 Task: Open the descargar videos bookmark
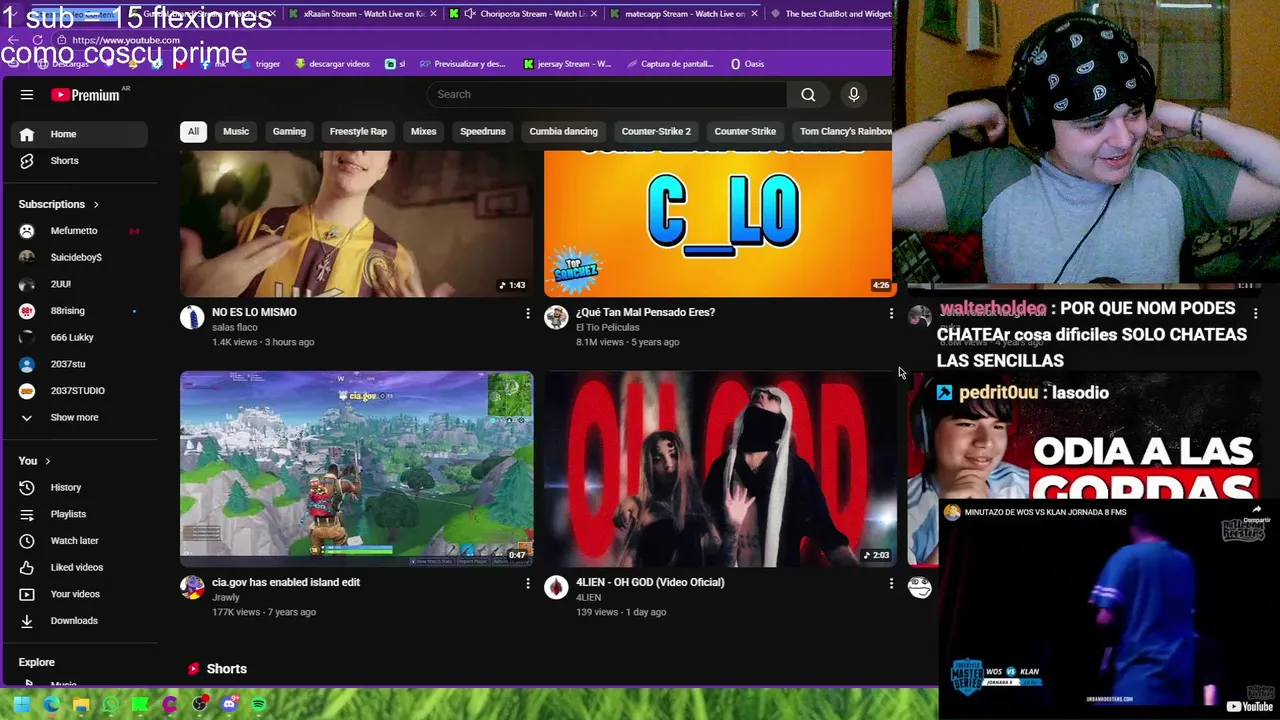333,64
